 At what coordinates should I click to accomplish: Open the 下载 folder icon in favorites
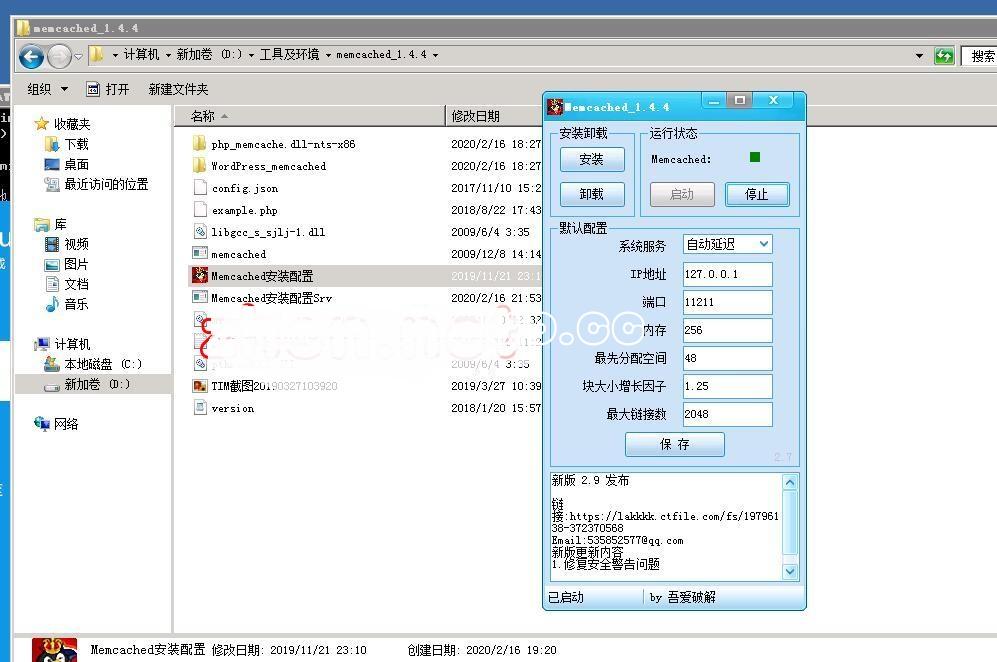tap(52, 144)
